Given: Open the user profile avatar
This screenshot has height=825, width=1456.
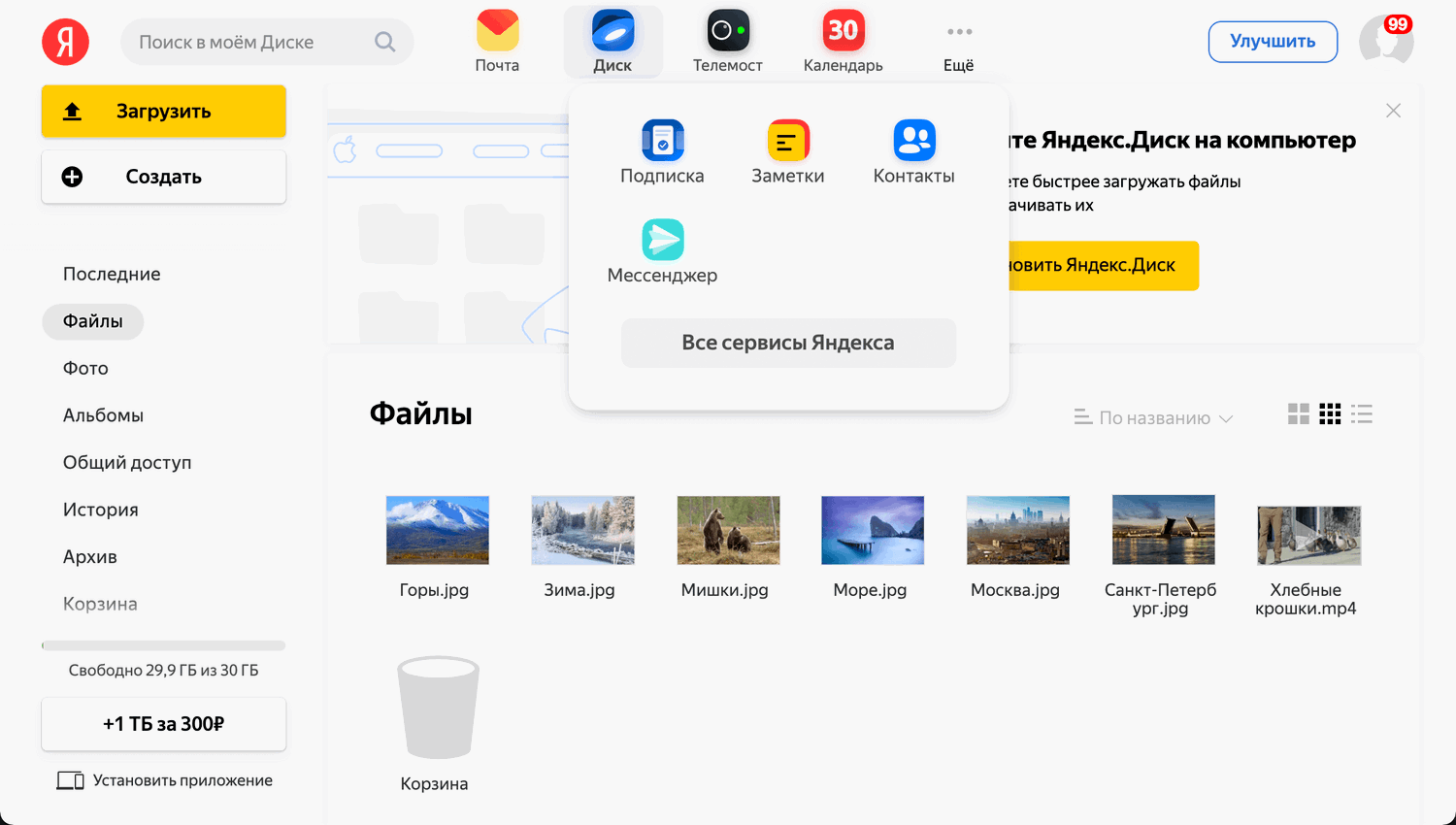Looking at the screenshot, I should pos(1386,41).
